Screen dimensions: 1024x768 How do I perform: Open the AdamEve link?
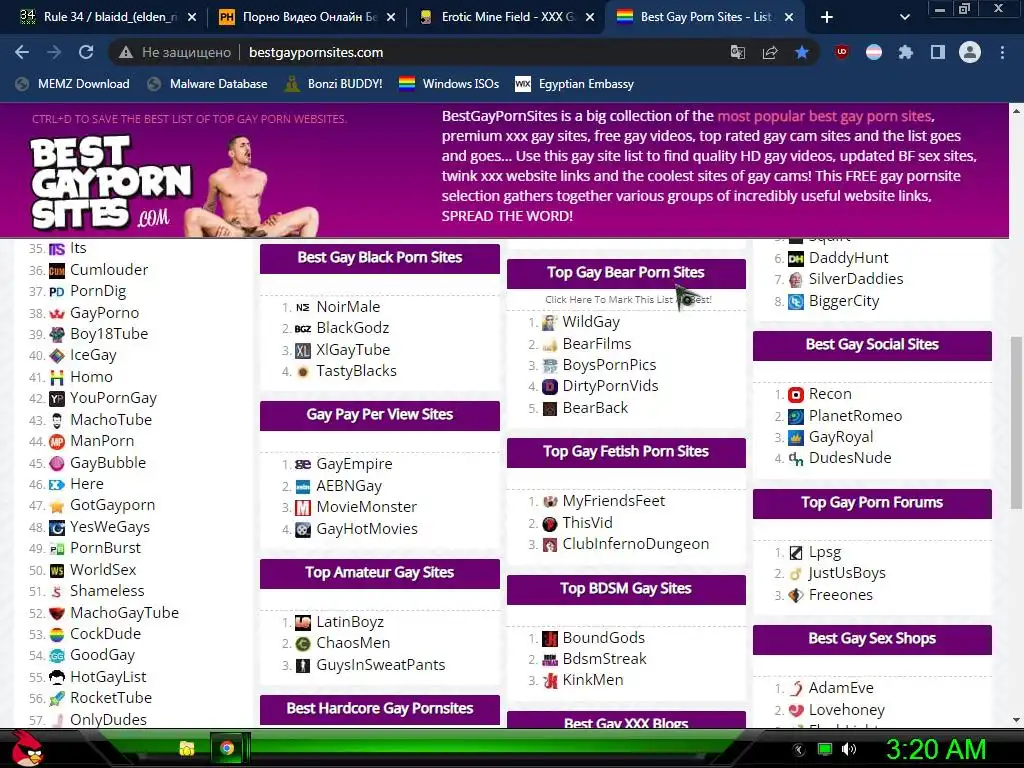click(x=840, y=688)
